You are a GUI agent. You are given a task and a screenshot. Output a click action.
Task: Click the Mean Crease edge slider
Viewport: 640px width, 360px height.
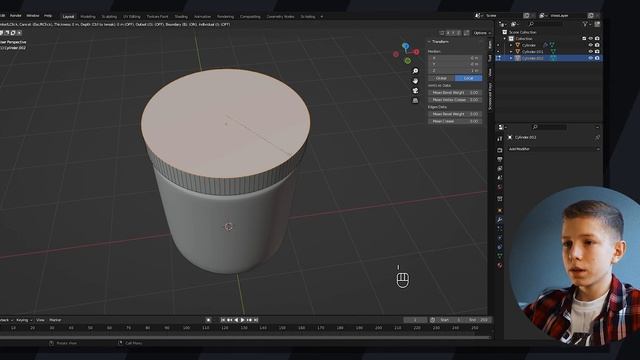[x=455, y=121]
